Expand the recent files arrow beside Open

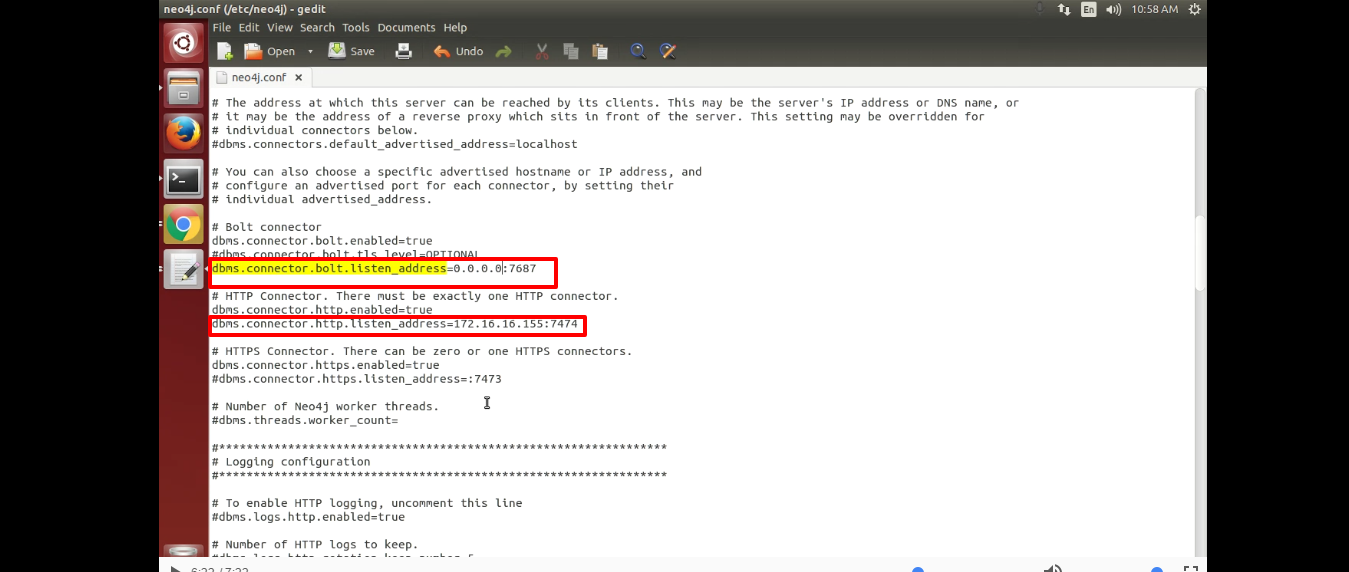310,51
